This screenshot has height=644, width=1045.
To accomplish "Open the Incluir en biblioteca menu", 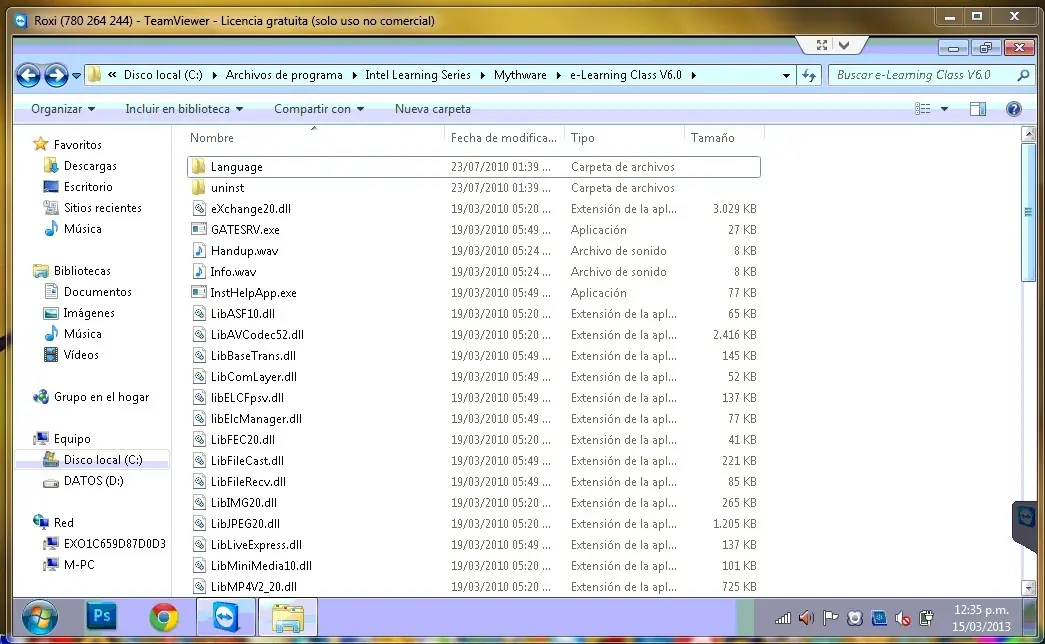I will [184, 109].
